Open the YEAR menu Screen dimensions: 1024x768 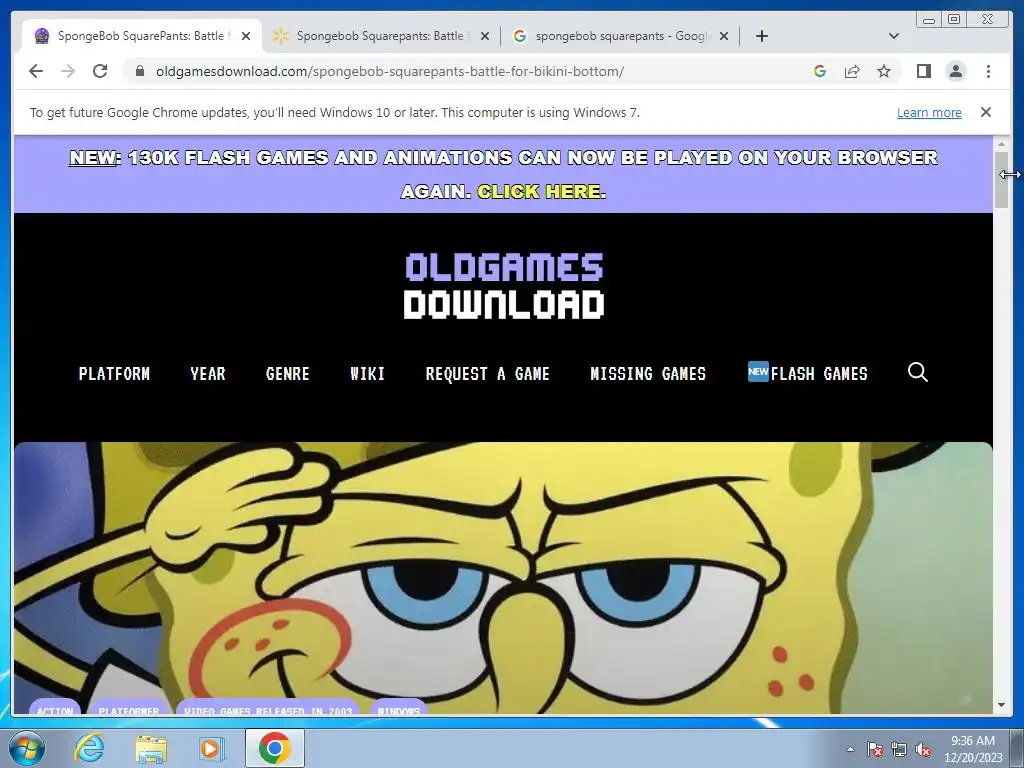(208, 374)
